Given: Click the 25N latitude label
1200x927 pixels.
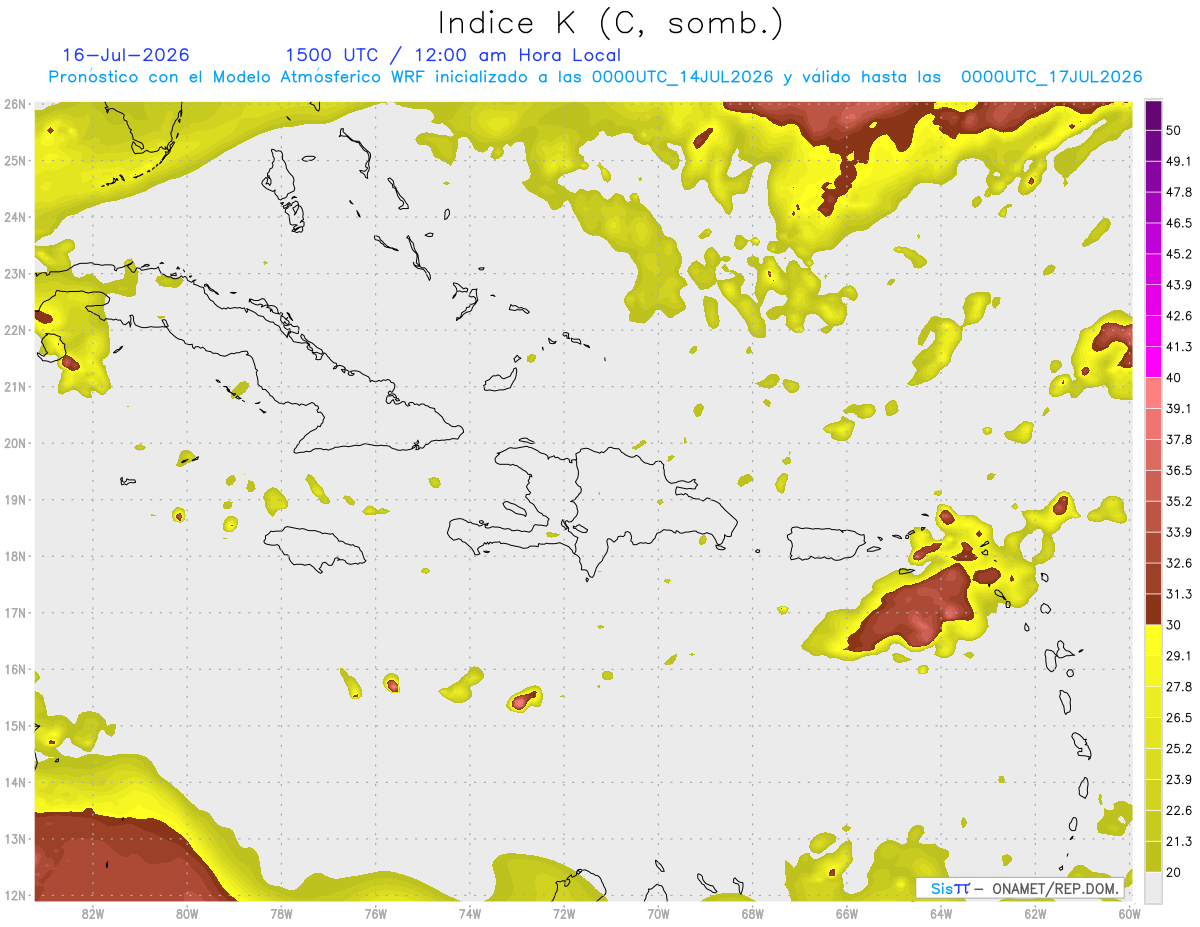Looking at the screenshot, I should (15, 160).
